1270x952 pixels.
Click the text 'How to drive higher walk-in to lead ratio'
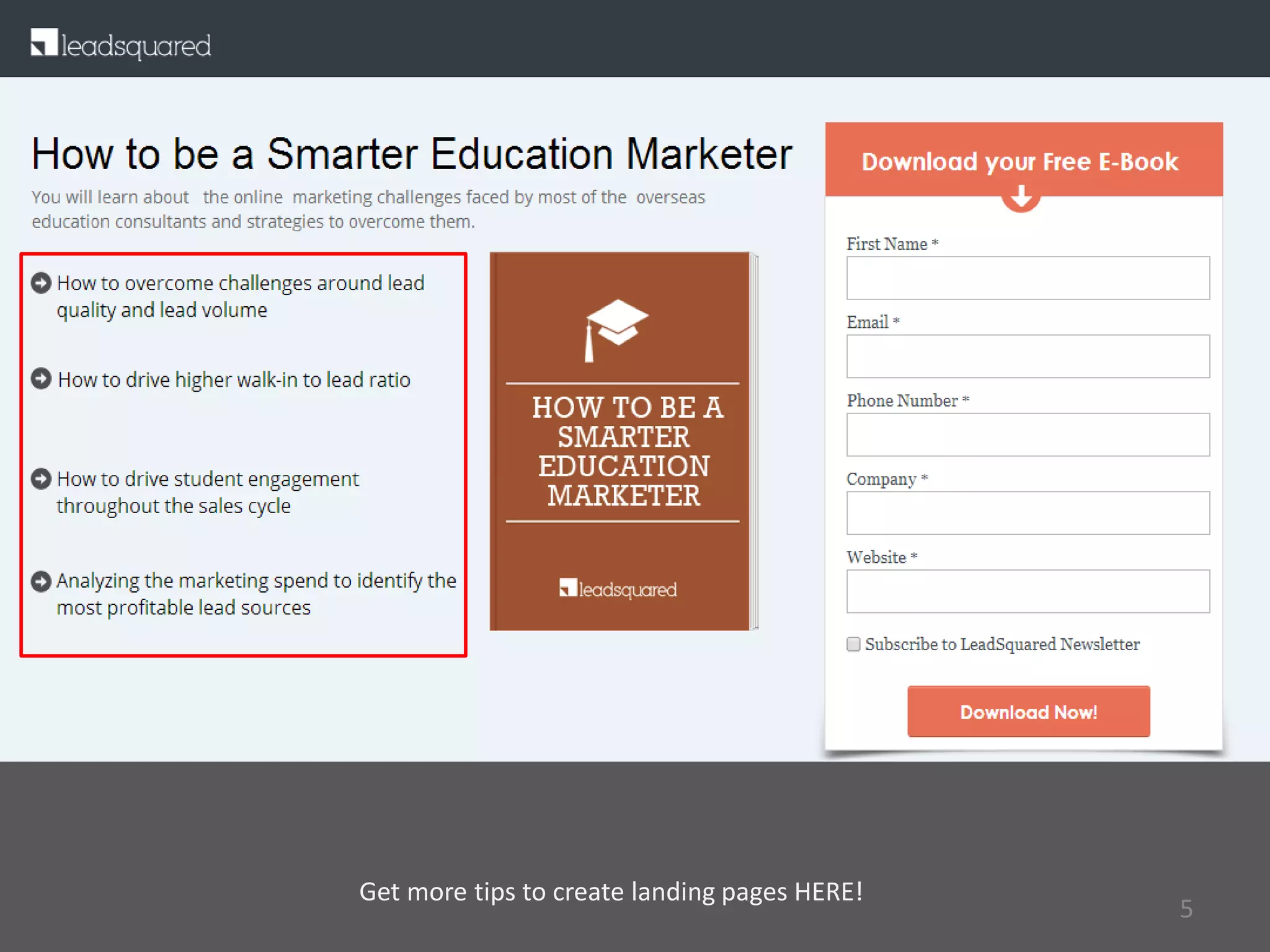click(x=234, y=379)
